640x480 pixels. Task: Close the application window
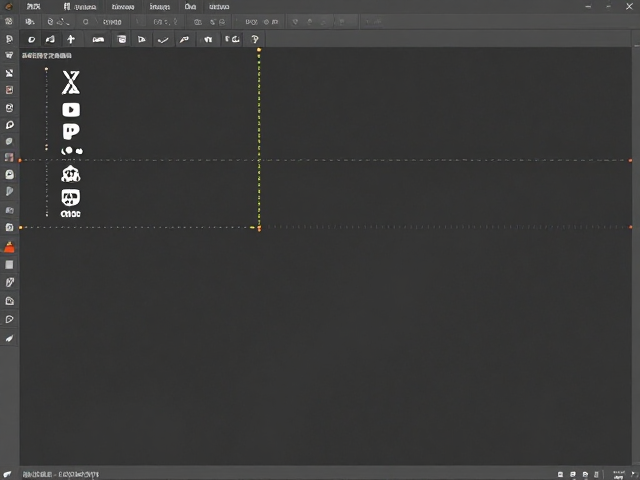(629, 7)
